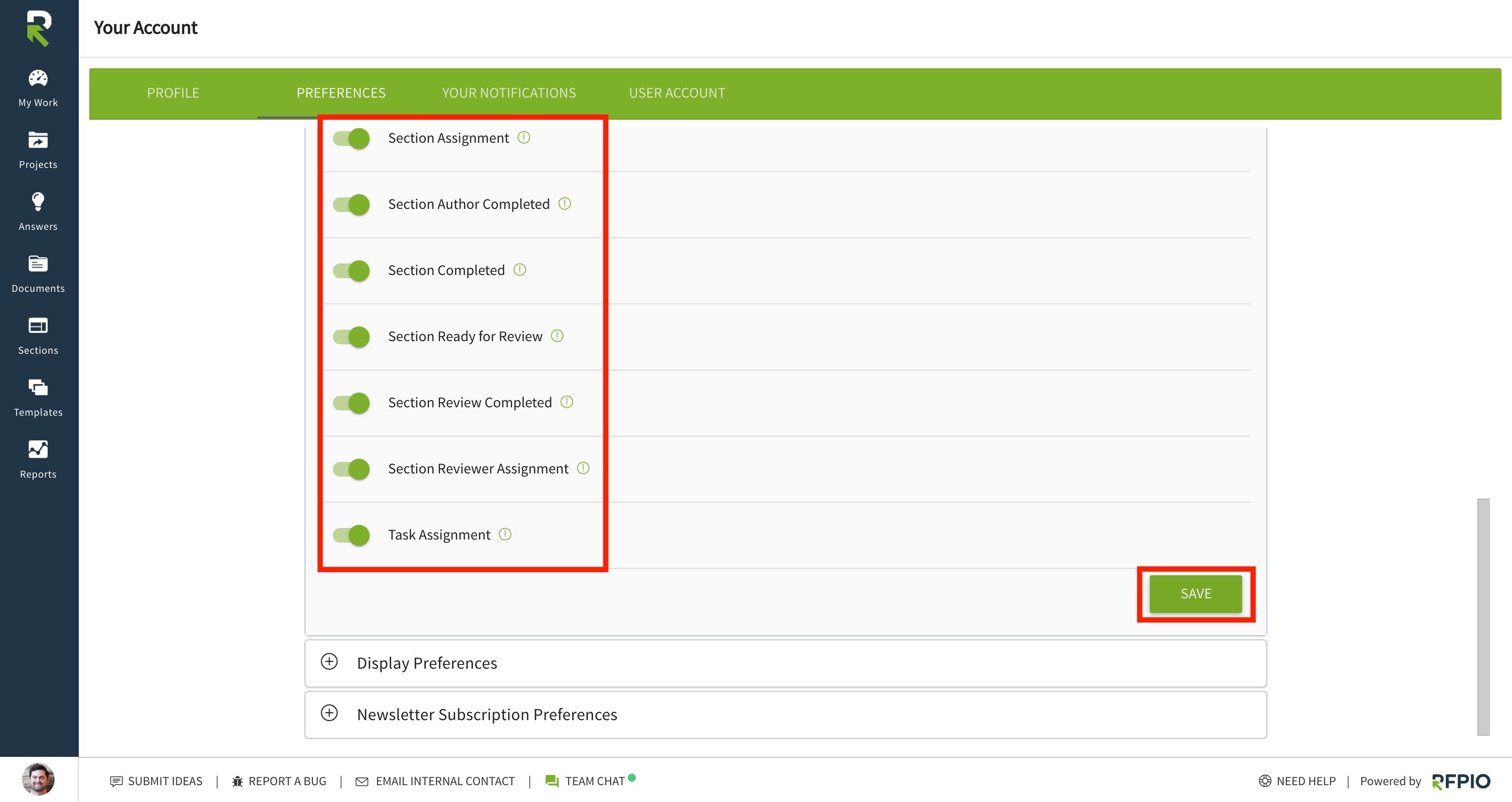This screenshot has height=802, width=1512.
Task: Click the user avatar photo
Action: [x=38, y=779]
